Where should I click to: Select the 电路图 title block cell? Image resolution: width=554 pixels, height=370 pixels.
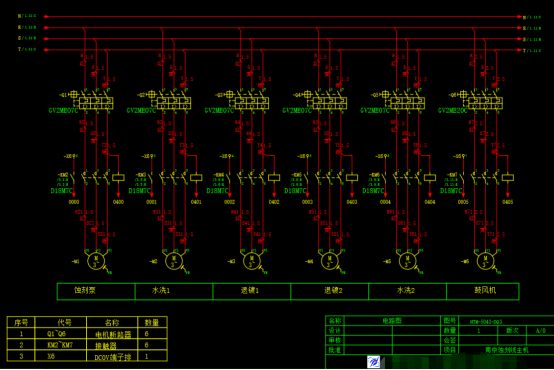(x=392, y=321)
